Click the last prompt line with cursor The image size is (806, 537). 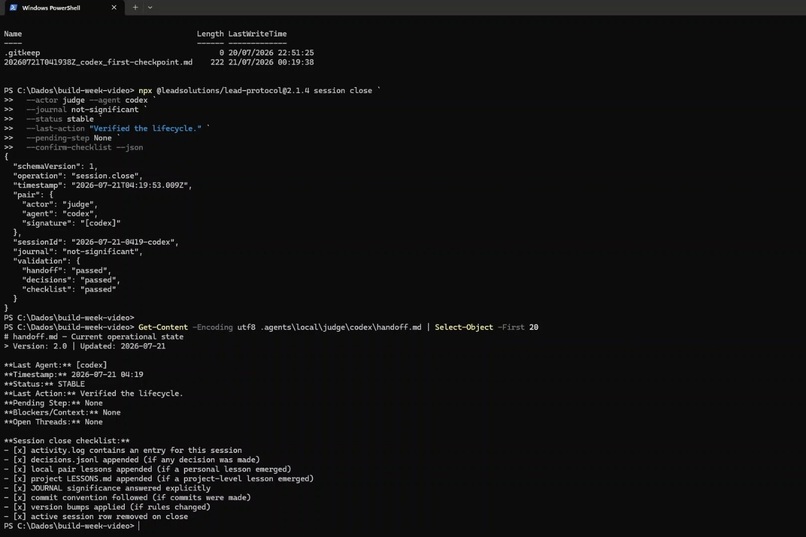[x=71, y=526]
